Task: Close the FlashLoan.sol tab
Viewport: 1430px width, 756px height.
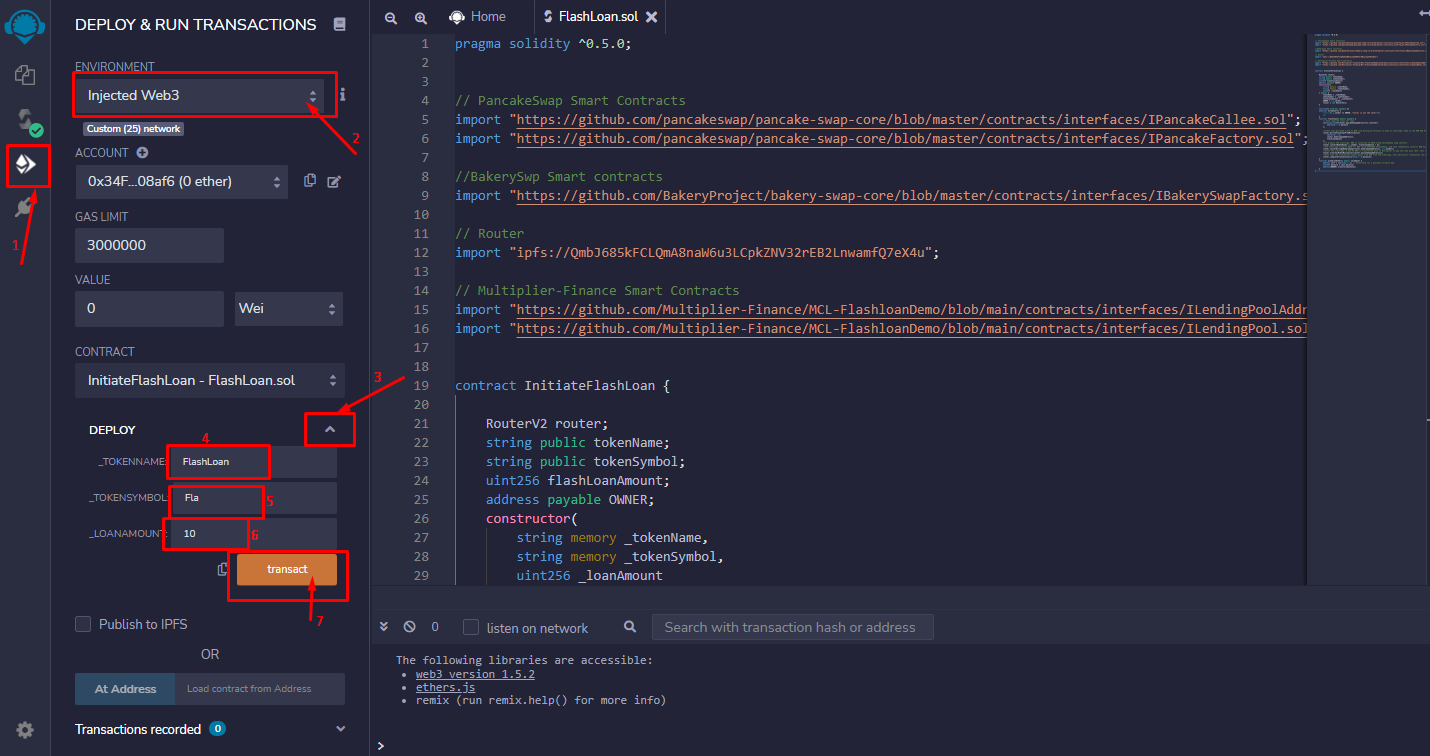Action: click(x=652, y=17)
